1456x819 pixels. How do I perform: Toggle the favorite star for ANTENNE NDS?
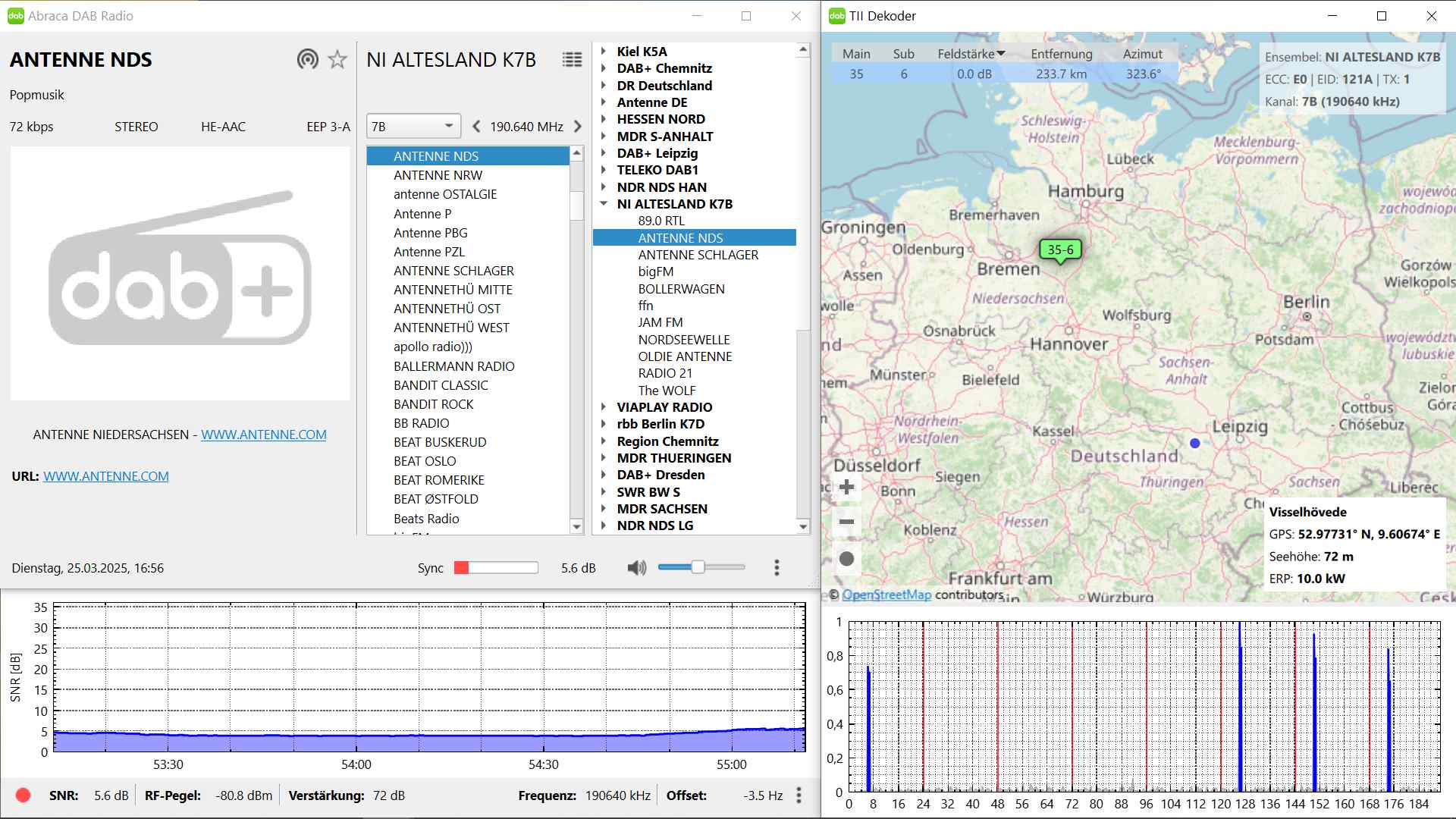[337, 59]
